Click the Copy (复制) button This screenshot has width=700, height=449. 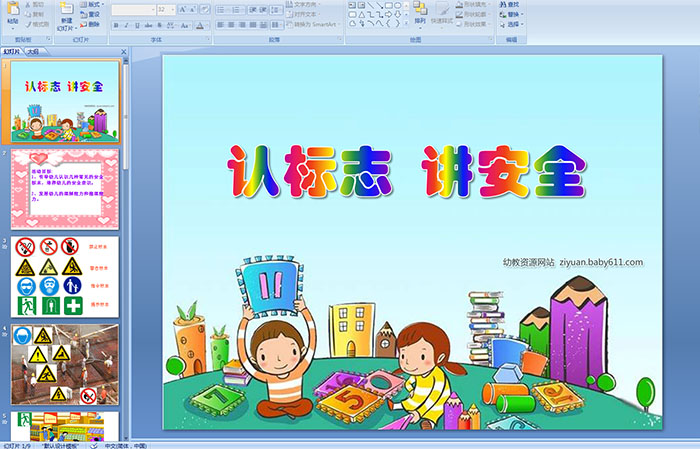tap(35, 14)
